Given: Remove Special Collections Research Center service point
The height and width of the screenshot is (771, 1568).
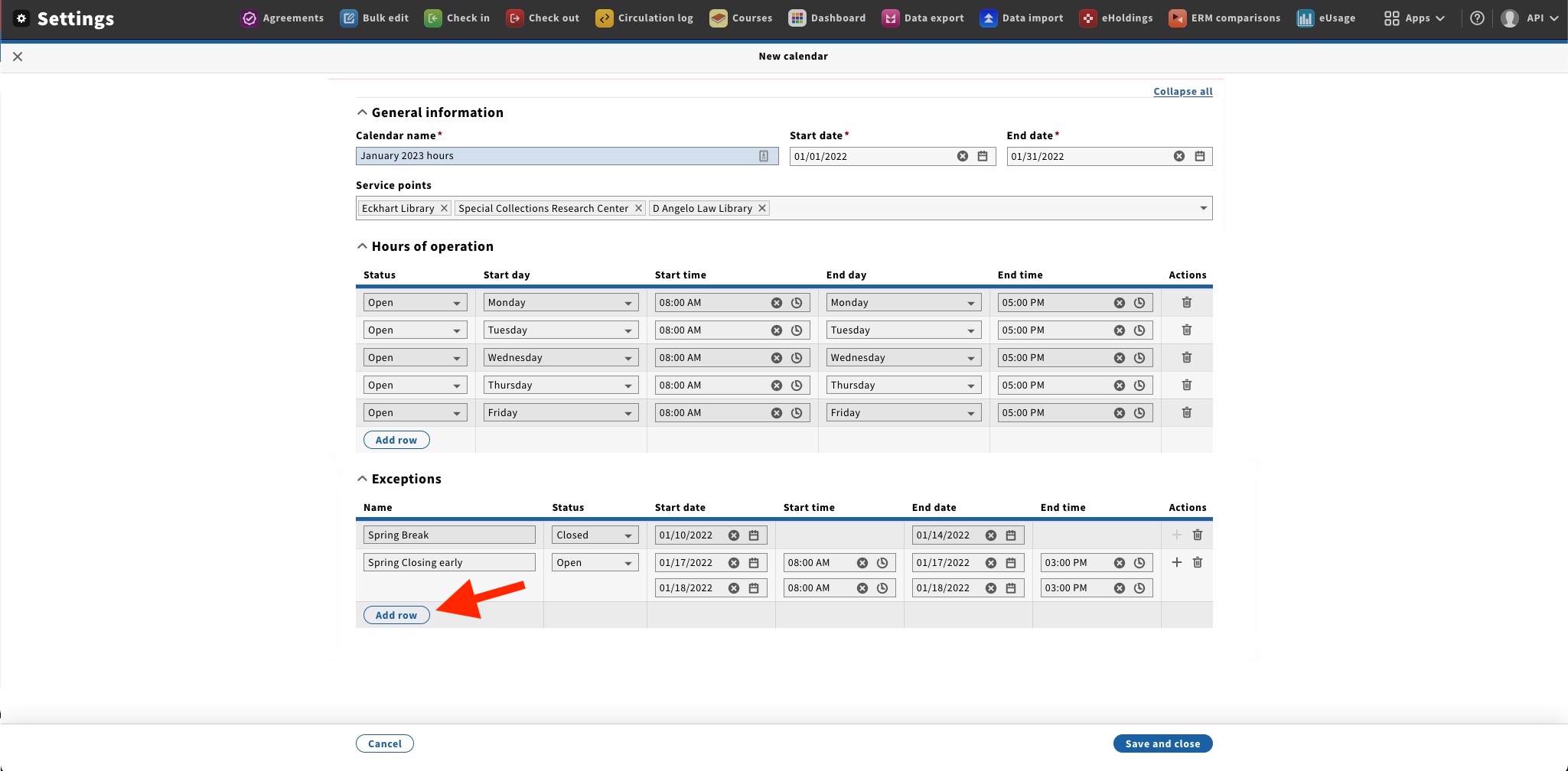Looking at the screenshot, I should coord(638,208).
